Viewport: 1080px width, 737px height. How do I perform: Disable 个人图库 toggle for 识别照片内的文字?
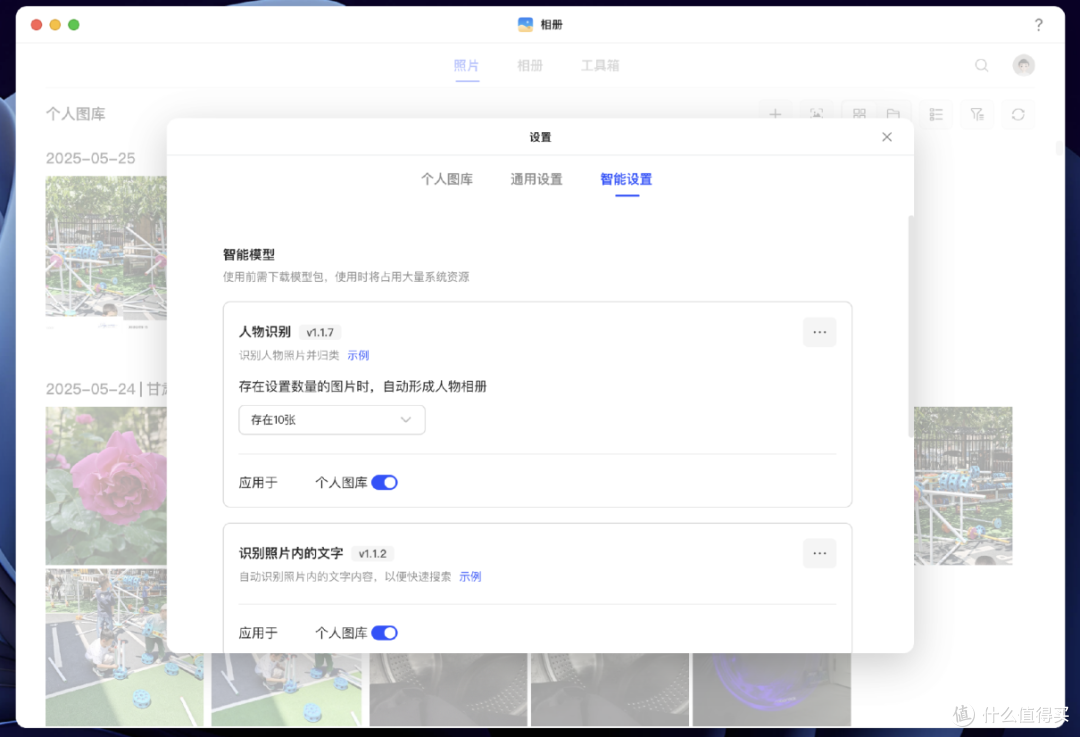(x=384, y=633)
